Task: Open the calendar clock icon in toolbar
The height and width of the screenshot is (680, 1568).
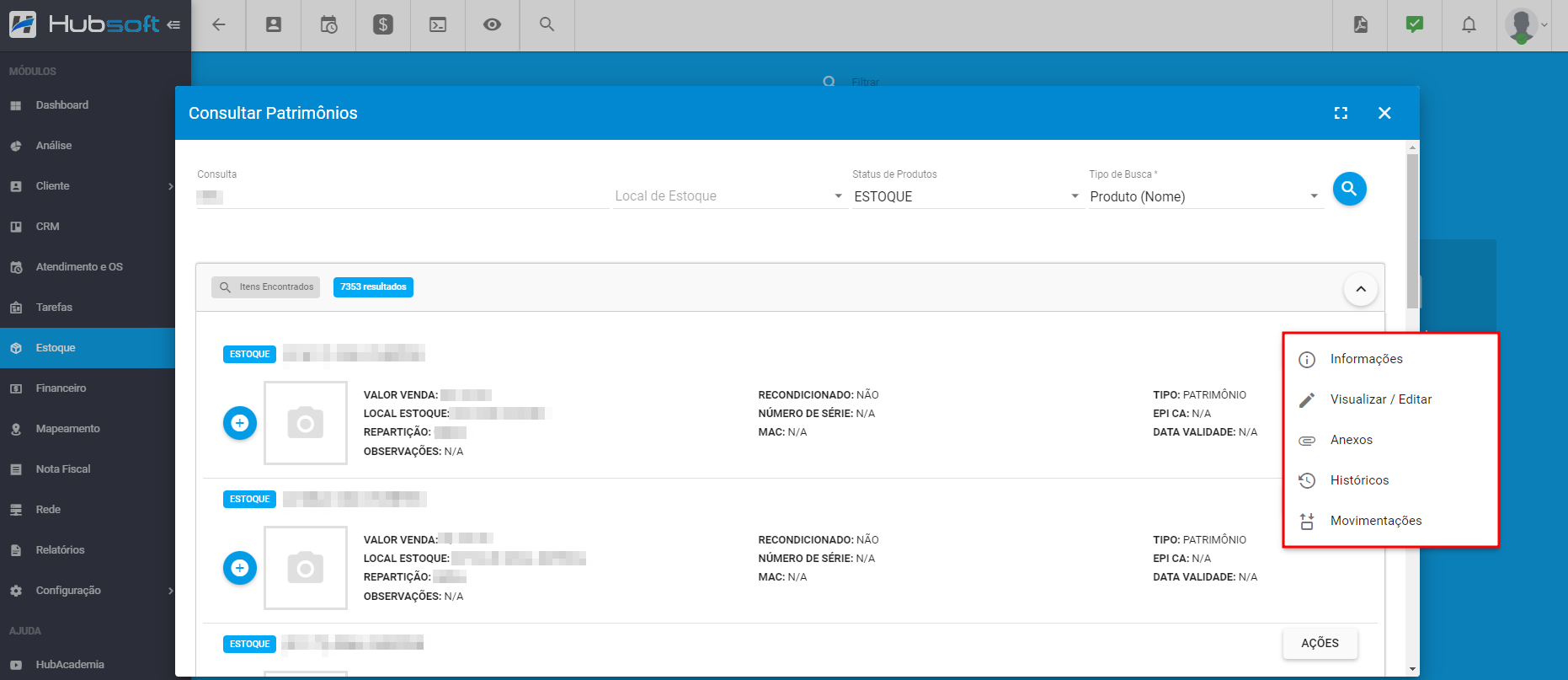Action: coord(328,24)
